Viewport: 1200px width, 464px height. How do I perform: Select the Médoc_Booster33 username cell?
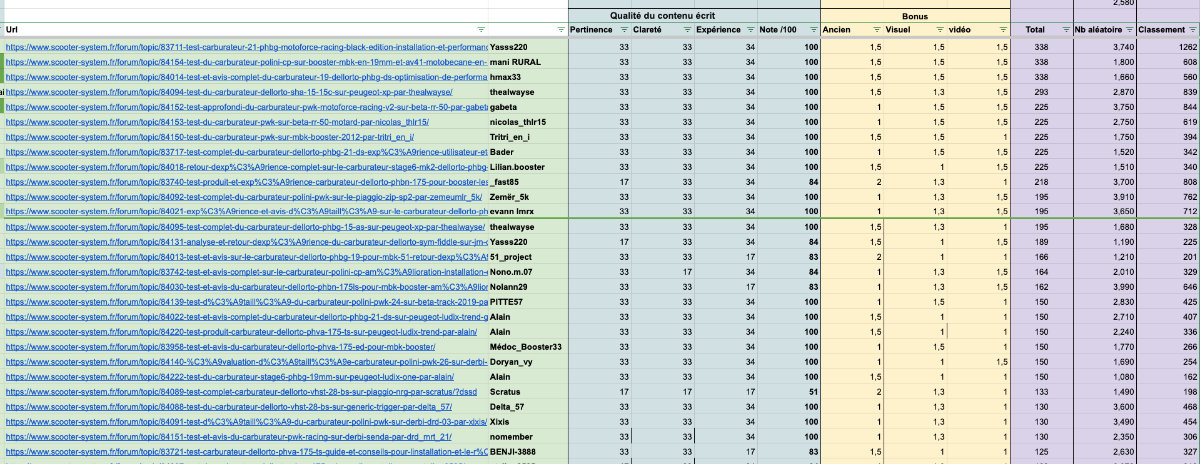[x=526, y=346]
